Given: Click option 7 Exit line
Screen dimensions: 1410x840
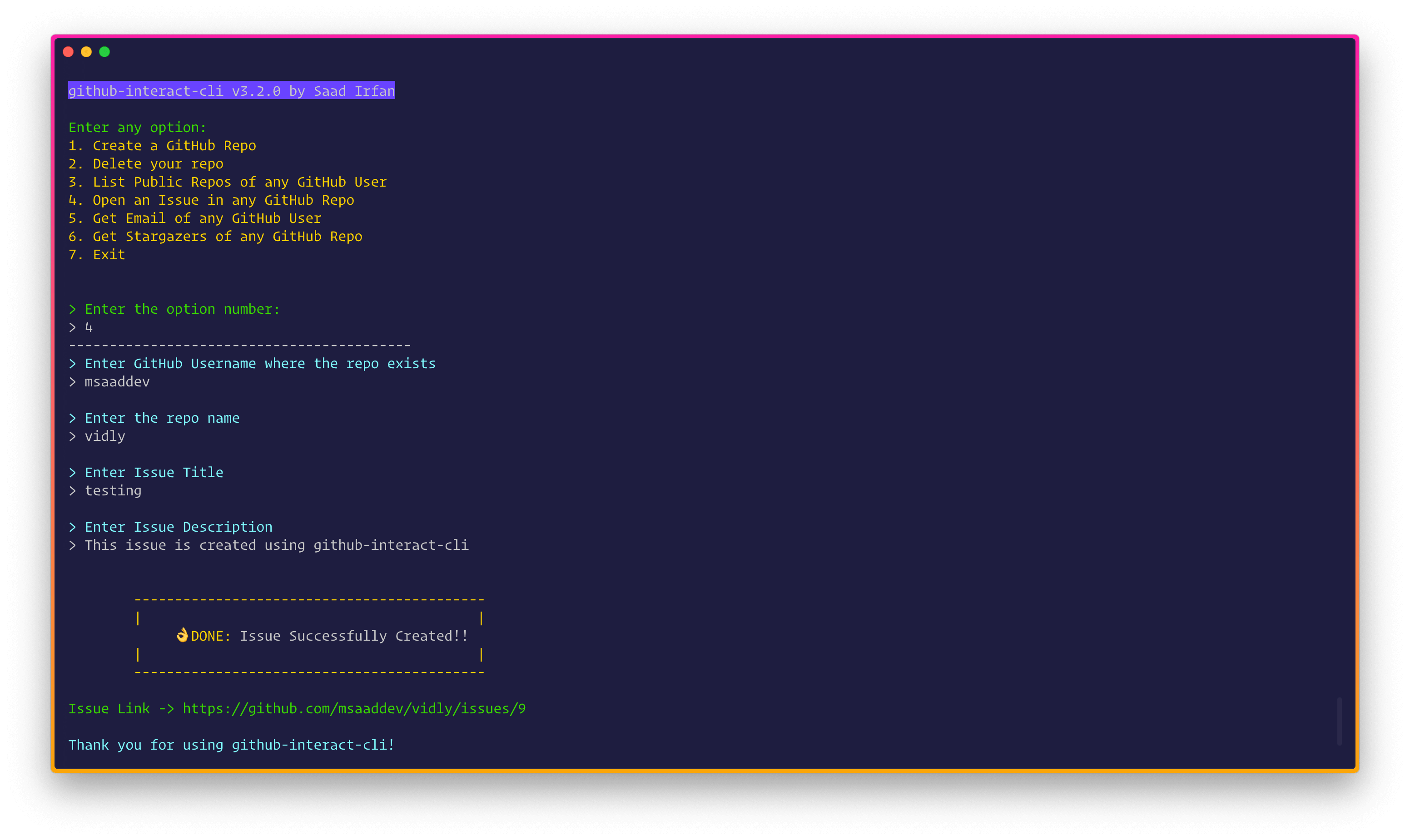Looking at the screenshot, I should point(97,255).
